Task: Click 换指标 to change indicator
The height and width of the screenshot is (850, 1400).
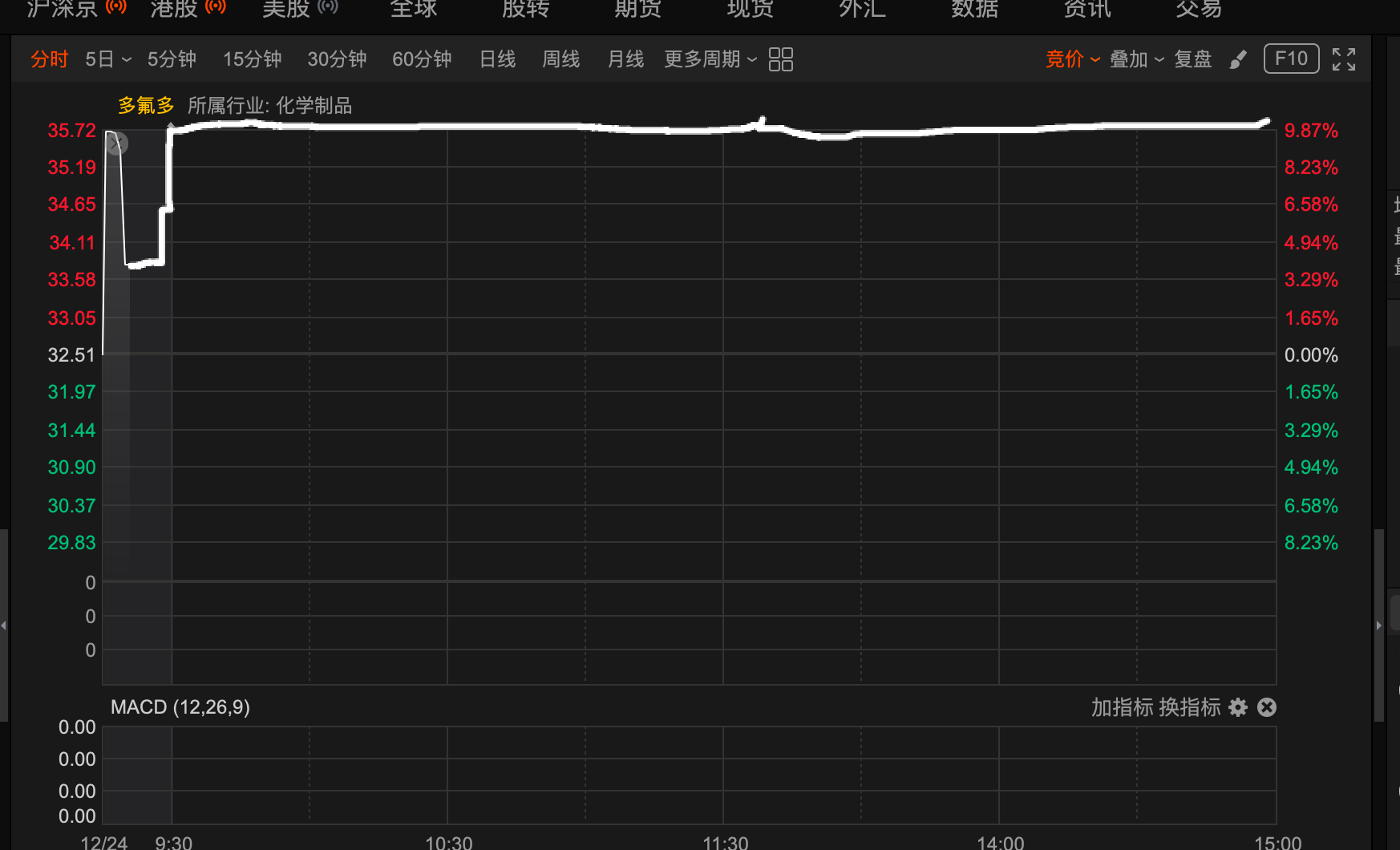Action: [x=1190, y=707]
